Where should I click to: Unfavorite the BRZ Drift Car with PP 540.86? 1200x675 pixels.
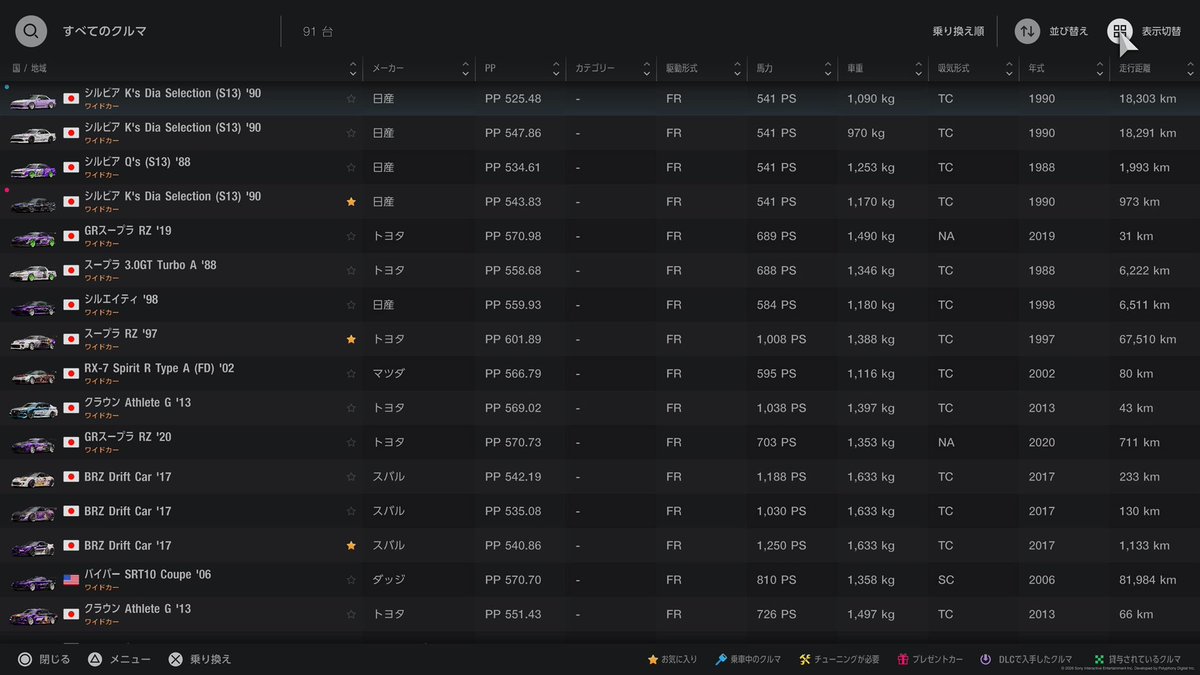click(351, 546)
